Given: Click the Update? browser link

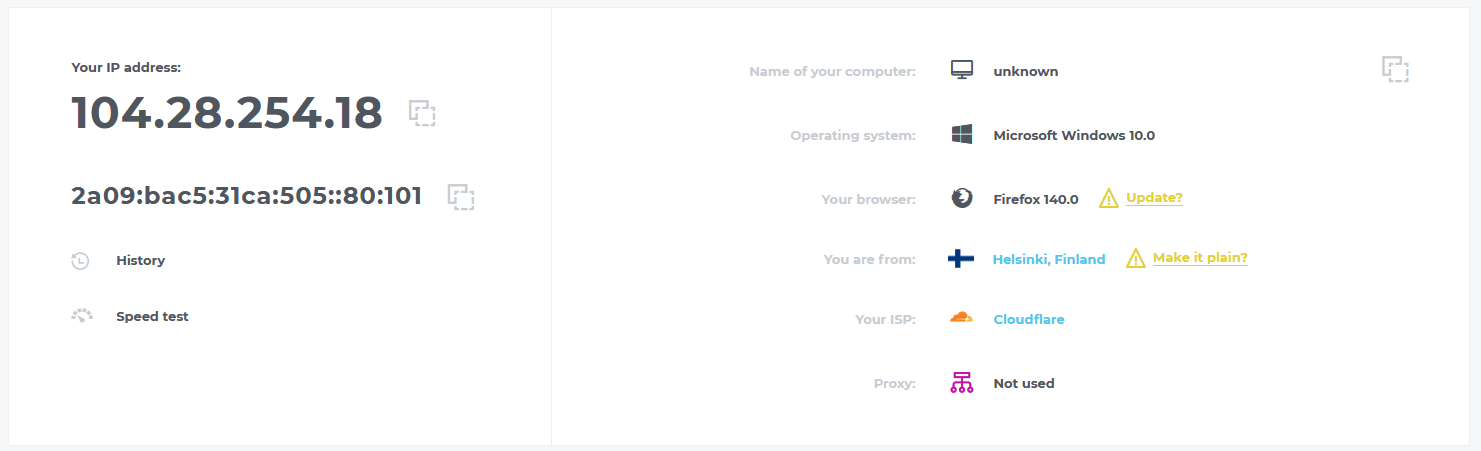Looking at the screenshot, I should pos(1154,198).
